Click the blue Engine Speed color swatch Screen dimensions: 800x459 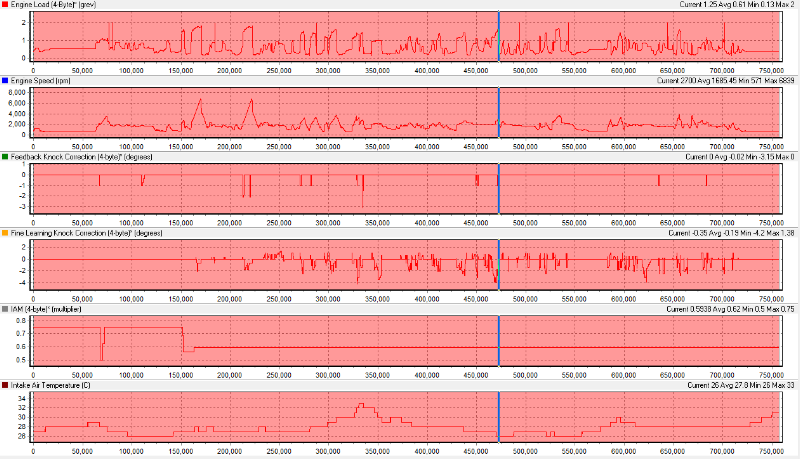click(x=5, y=81)
